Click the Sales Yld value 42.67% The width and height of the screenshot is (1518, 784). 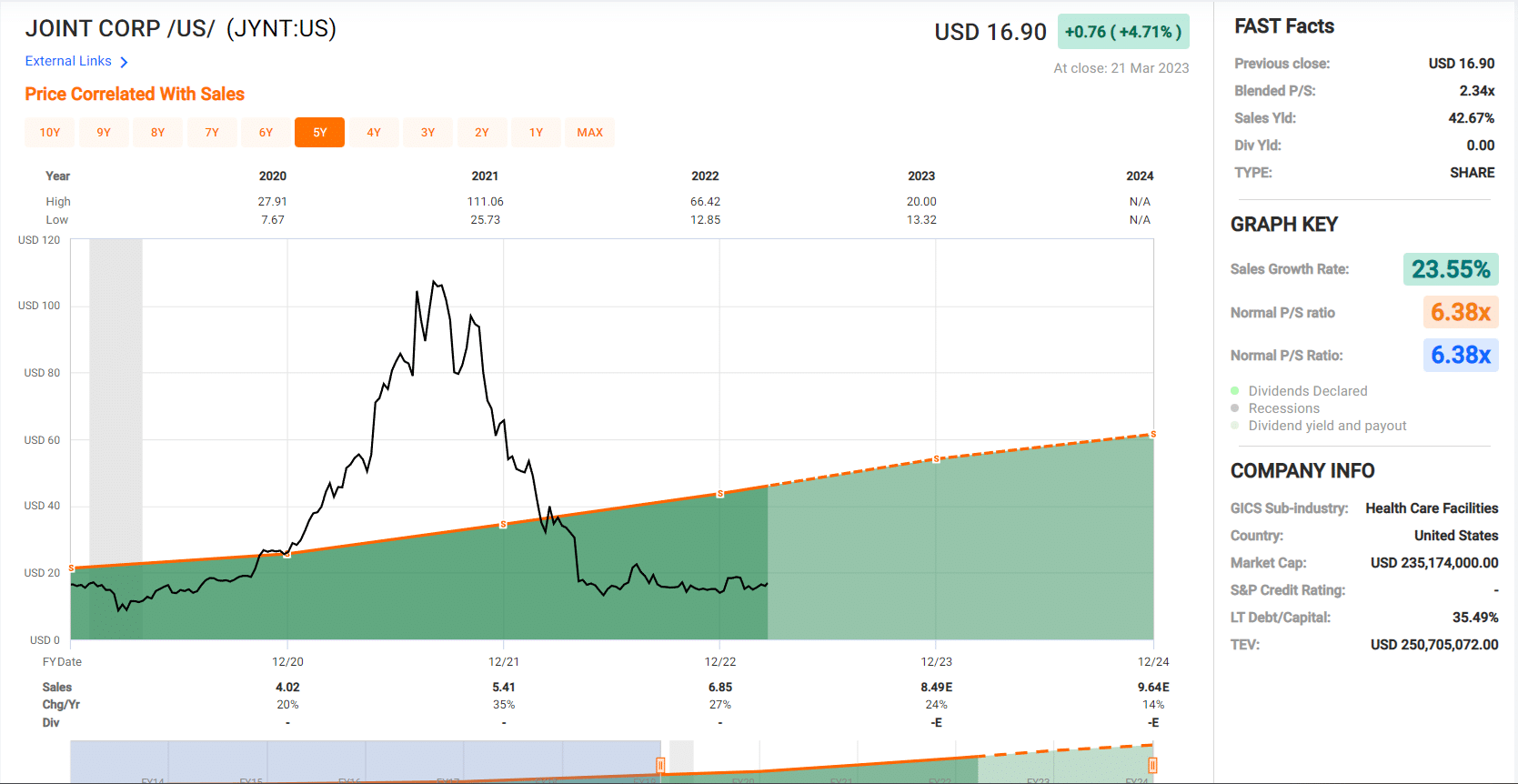coord(1472,118)
